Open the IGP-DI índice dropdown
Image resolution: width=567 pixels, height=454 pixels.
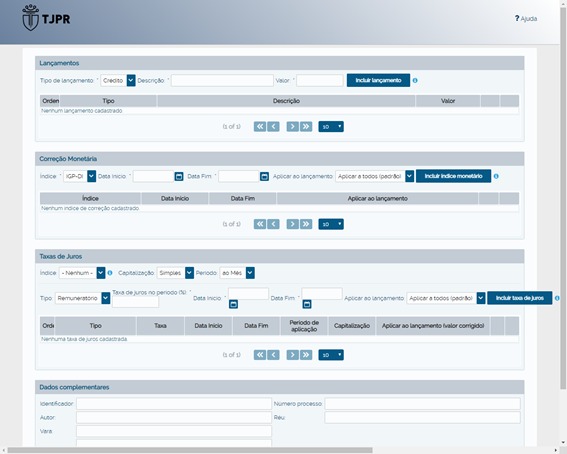91,176
